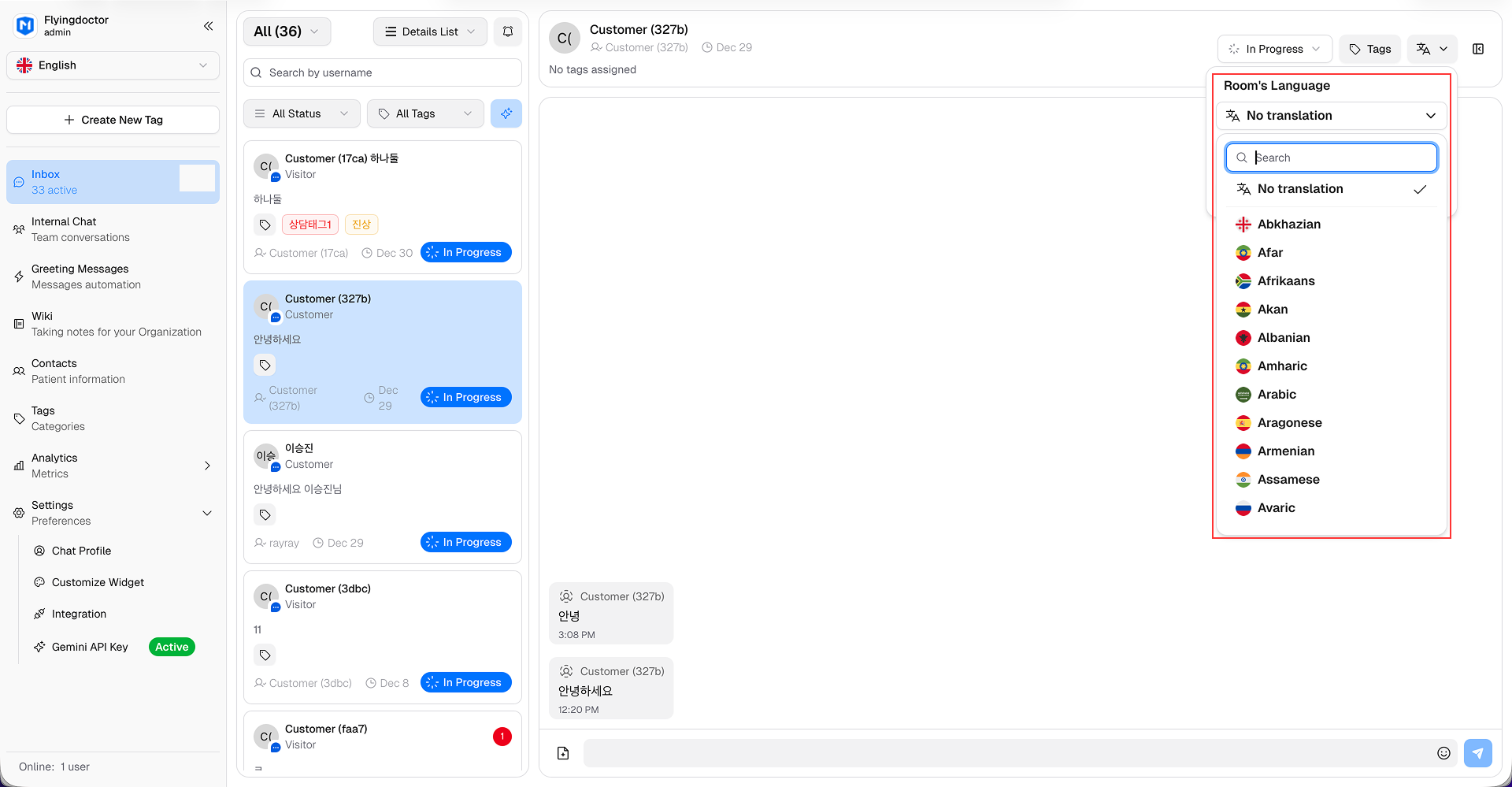Click the blue AI sparkles filter icon
Viewport: 1512px width, 787px height.
(506, 113)
